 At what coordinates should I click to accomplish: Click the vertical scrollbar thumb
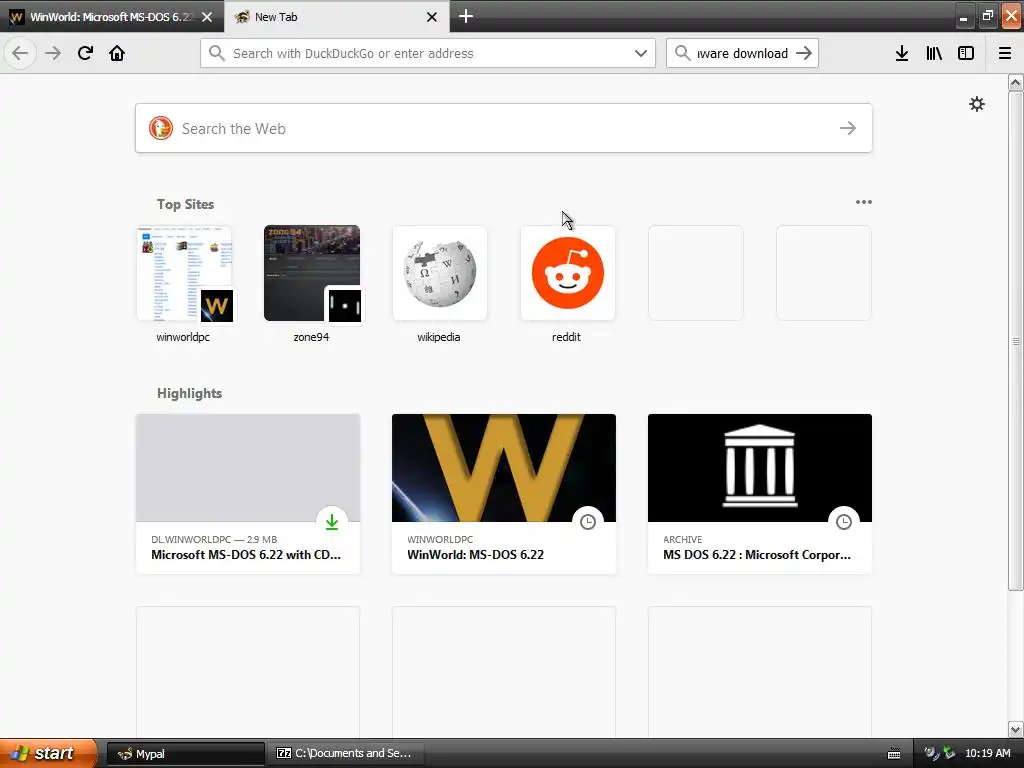pyautogui.click(x=1015, y=340)
